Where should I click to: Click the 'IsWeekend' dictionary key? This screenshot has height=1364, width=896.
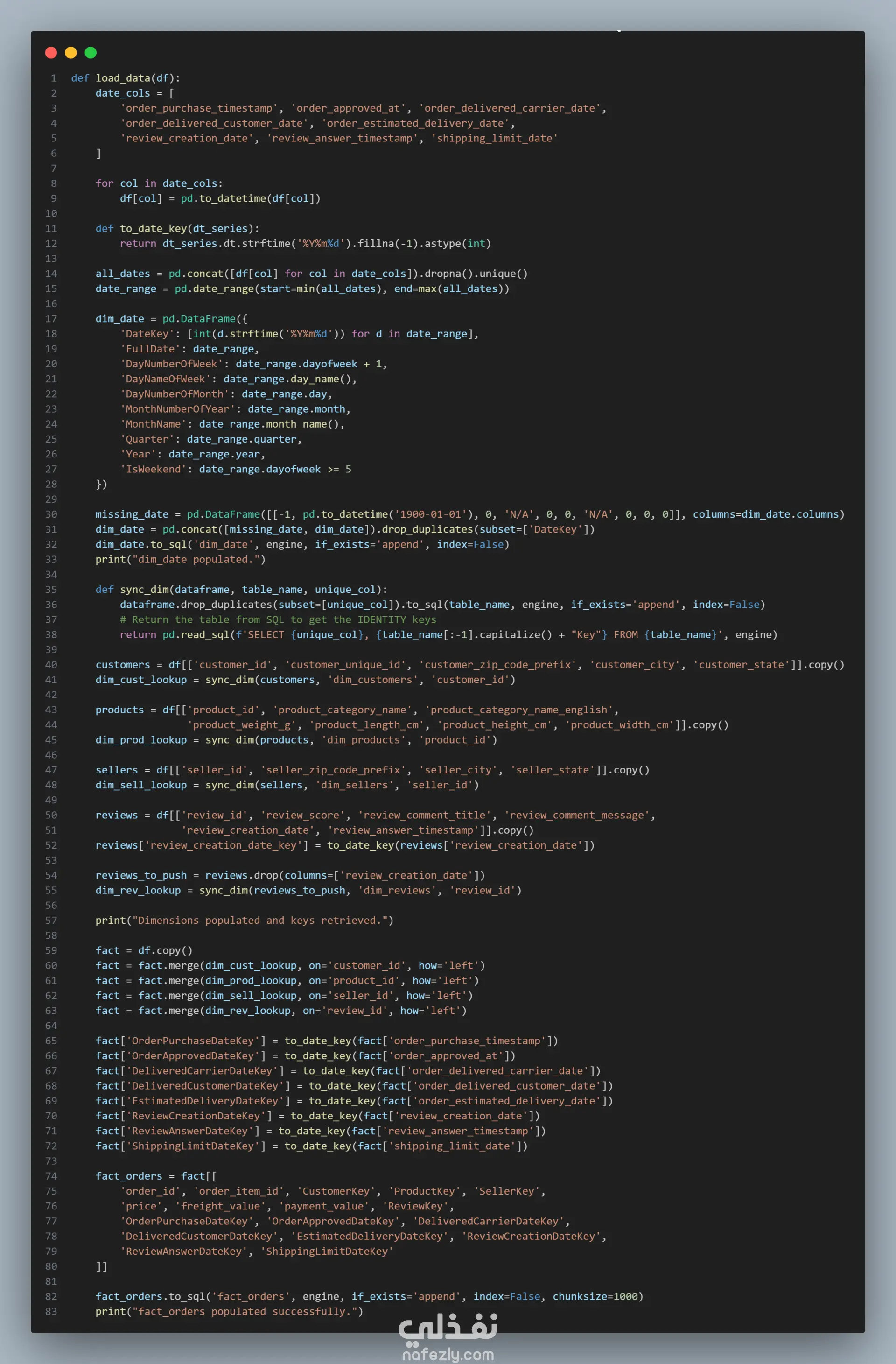pos(153,469)
